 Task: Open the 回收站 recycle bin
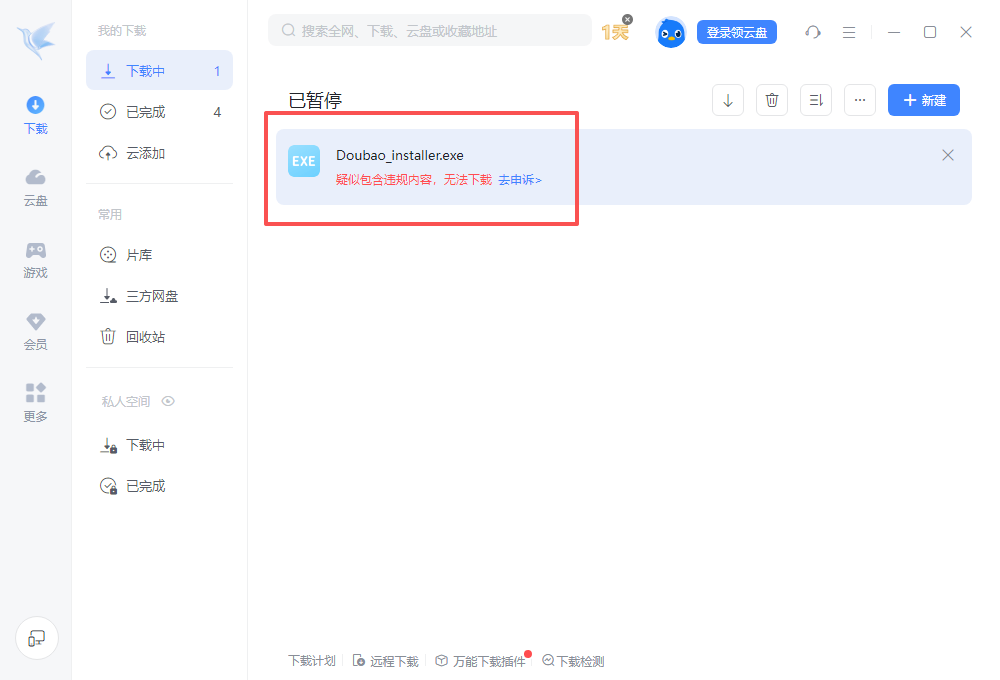point(159,337)
